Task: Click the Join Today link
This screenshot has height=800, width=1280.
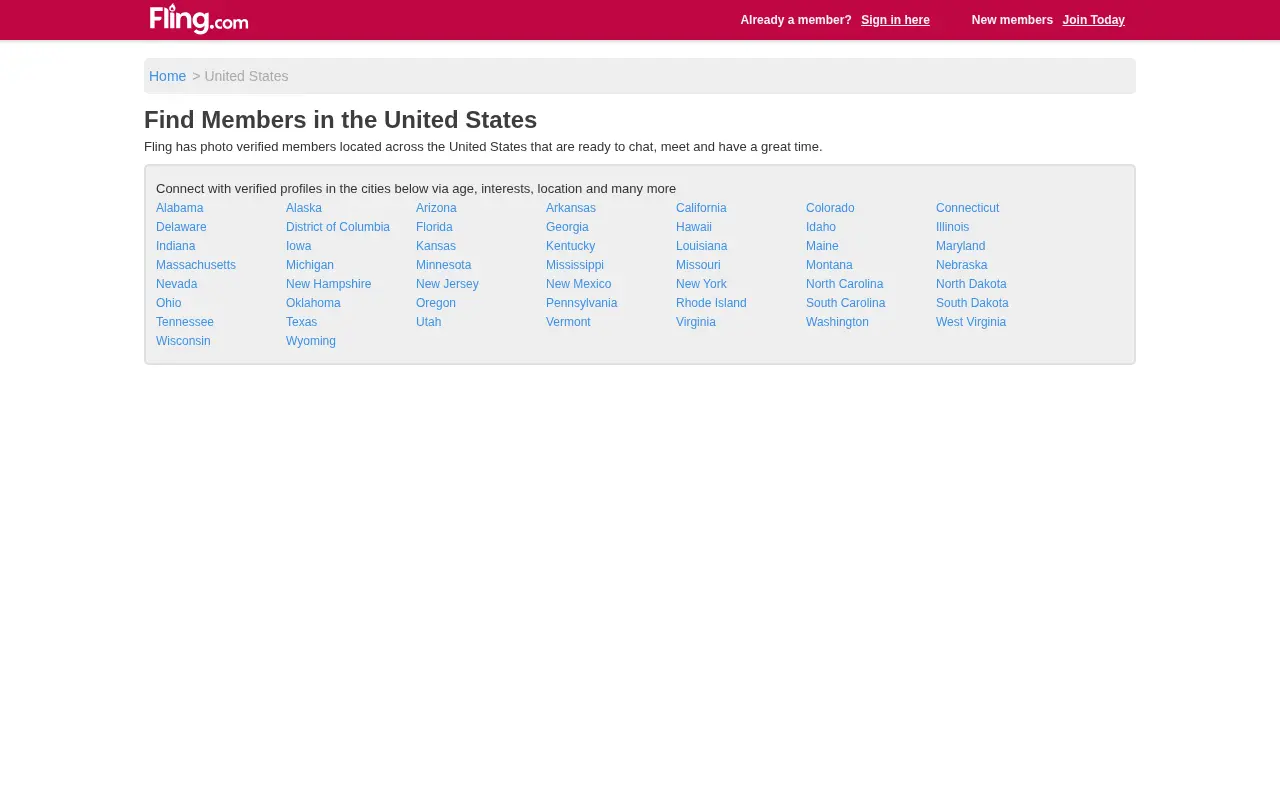Action: pos(1093,20)
